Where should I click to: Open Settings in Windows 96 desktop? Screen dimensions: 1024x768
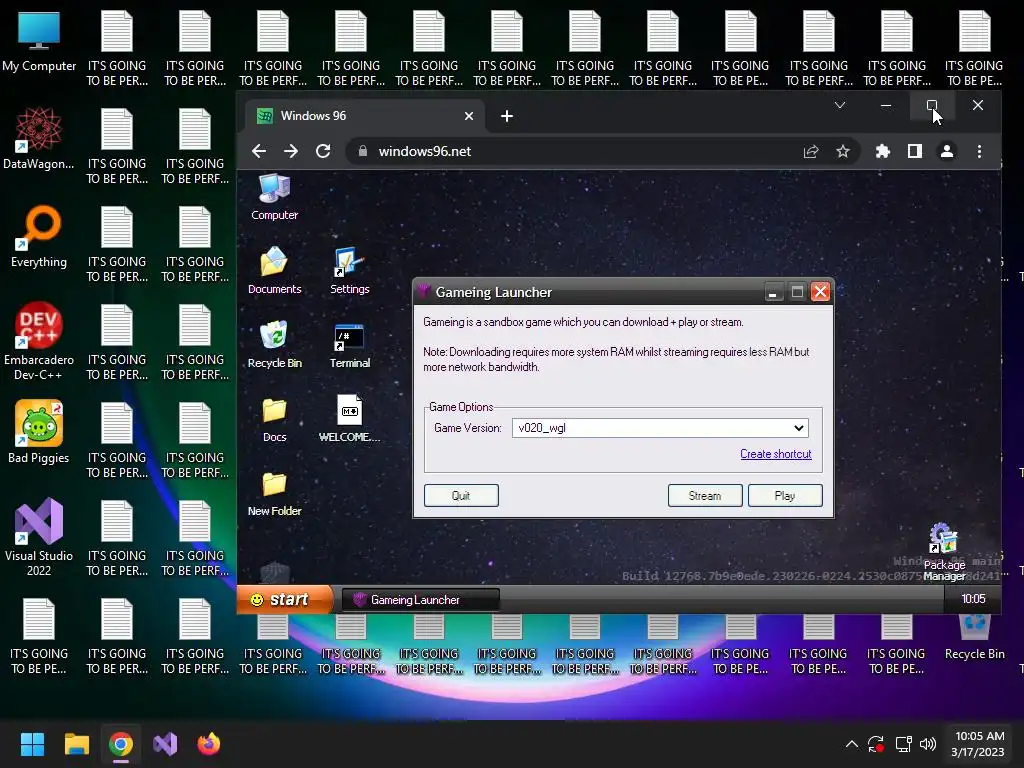(x=349, y=271)
